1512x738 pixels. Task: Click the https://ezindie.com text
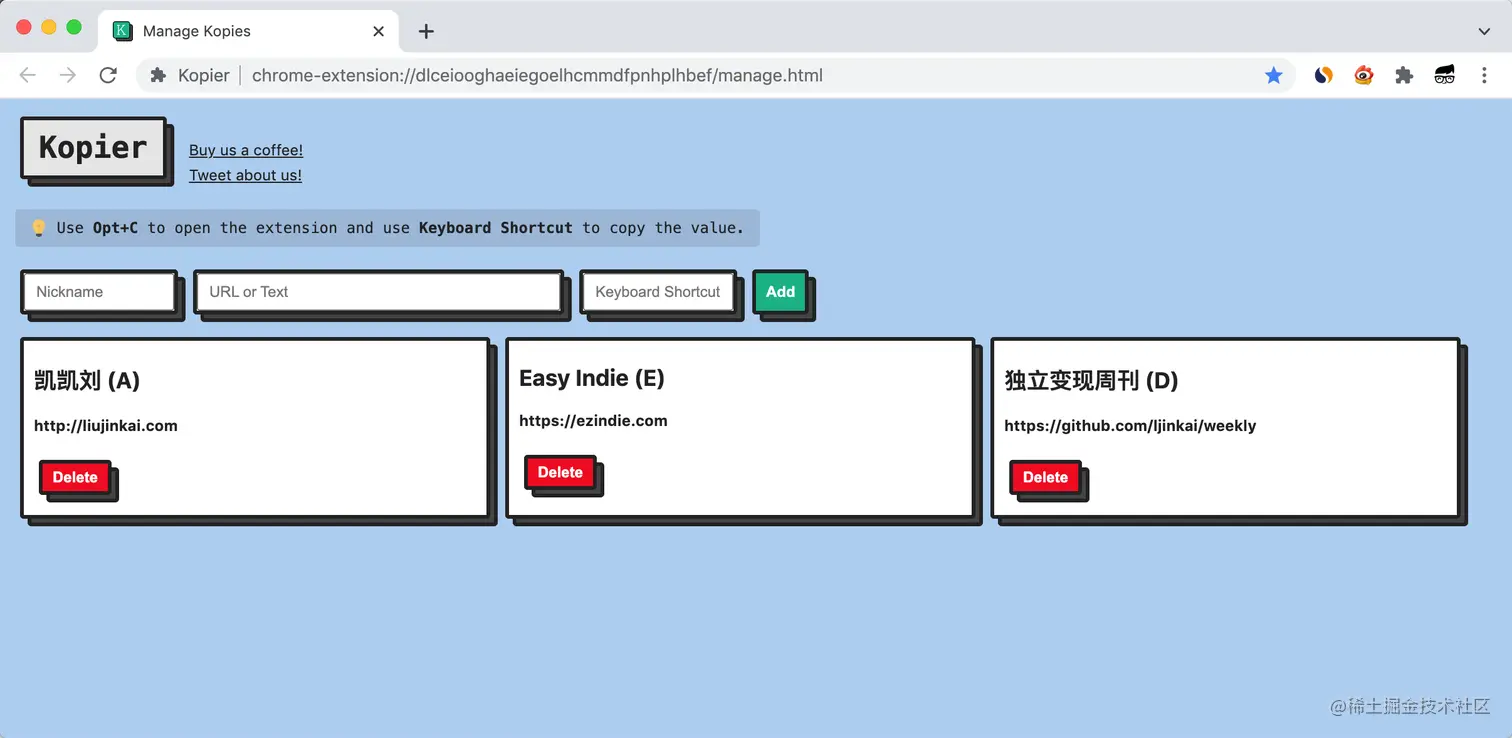[x=593, y=420]
